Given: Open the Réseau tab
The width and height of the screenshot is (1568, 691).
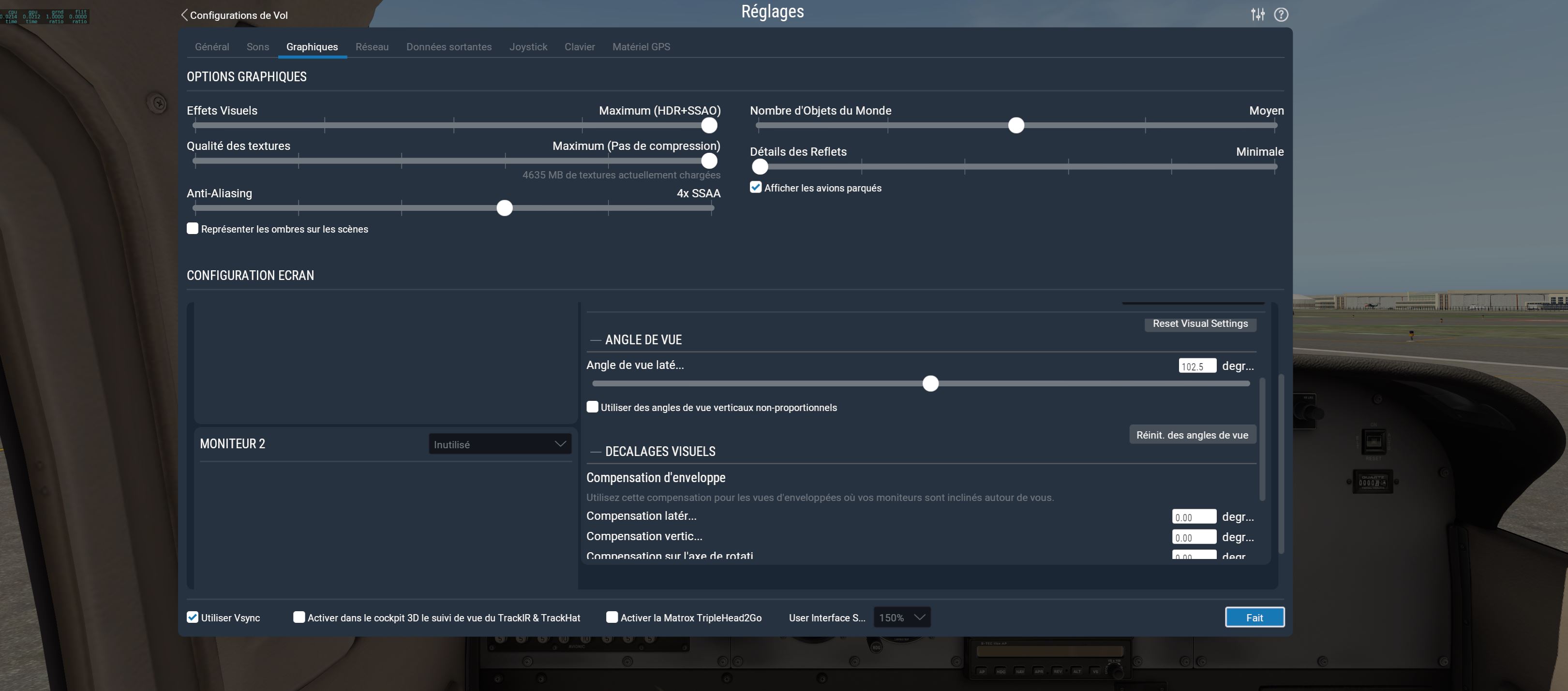Looking at the screenshot, I should pos(372,47).
